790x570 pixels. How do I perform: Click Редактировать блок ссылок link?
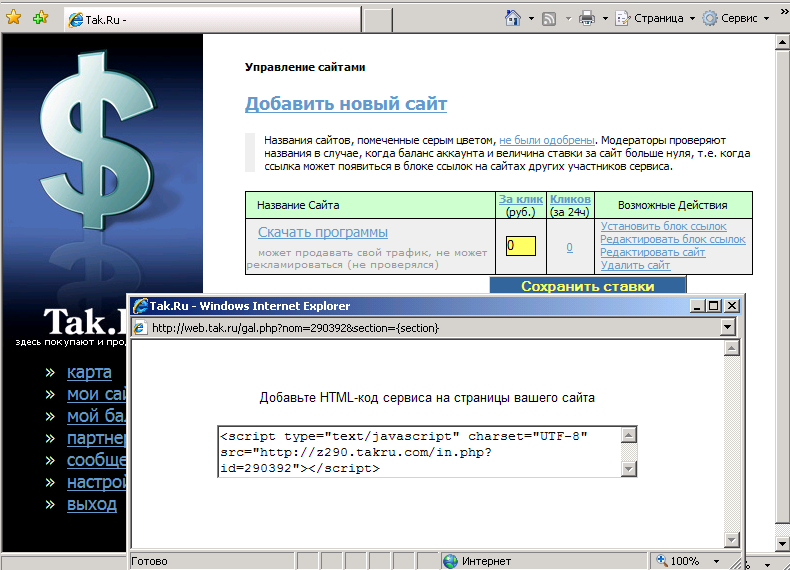pos(673,239)
